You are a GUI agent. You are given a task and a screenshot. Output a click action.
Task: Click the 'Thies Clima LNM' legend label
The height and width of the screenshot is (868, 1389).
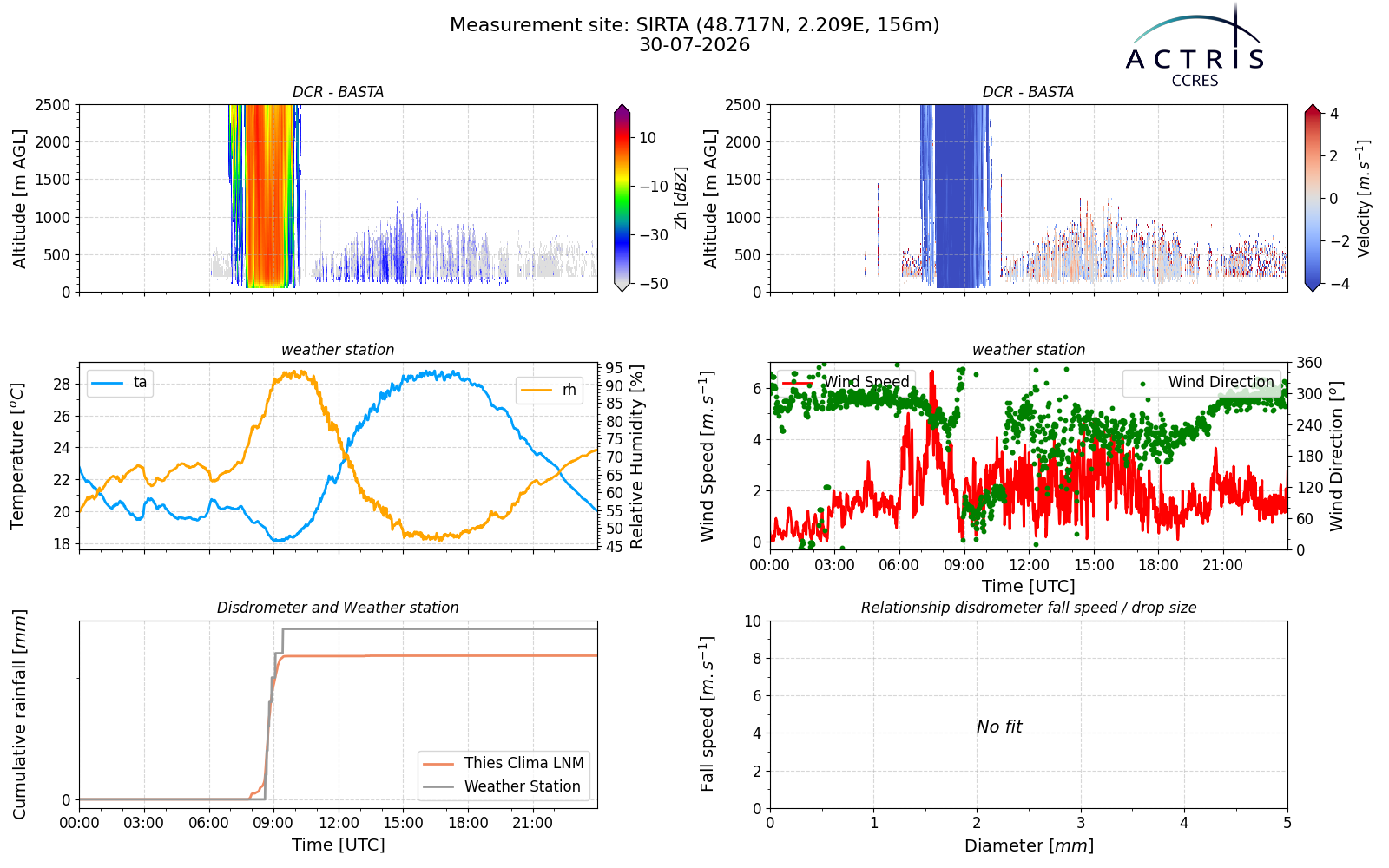point(523,763)
